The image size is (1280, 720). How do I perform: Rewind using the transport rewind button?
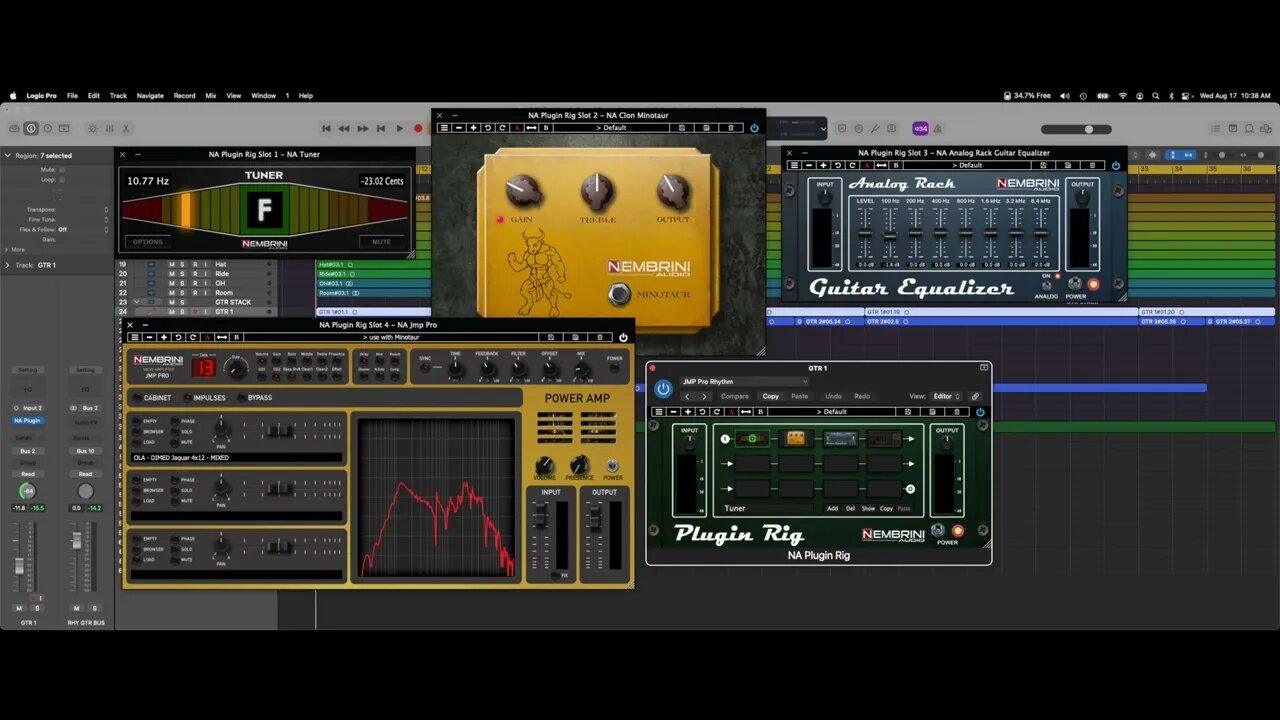pyautogui.click(x=344, y=128)
